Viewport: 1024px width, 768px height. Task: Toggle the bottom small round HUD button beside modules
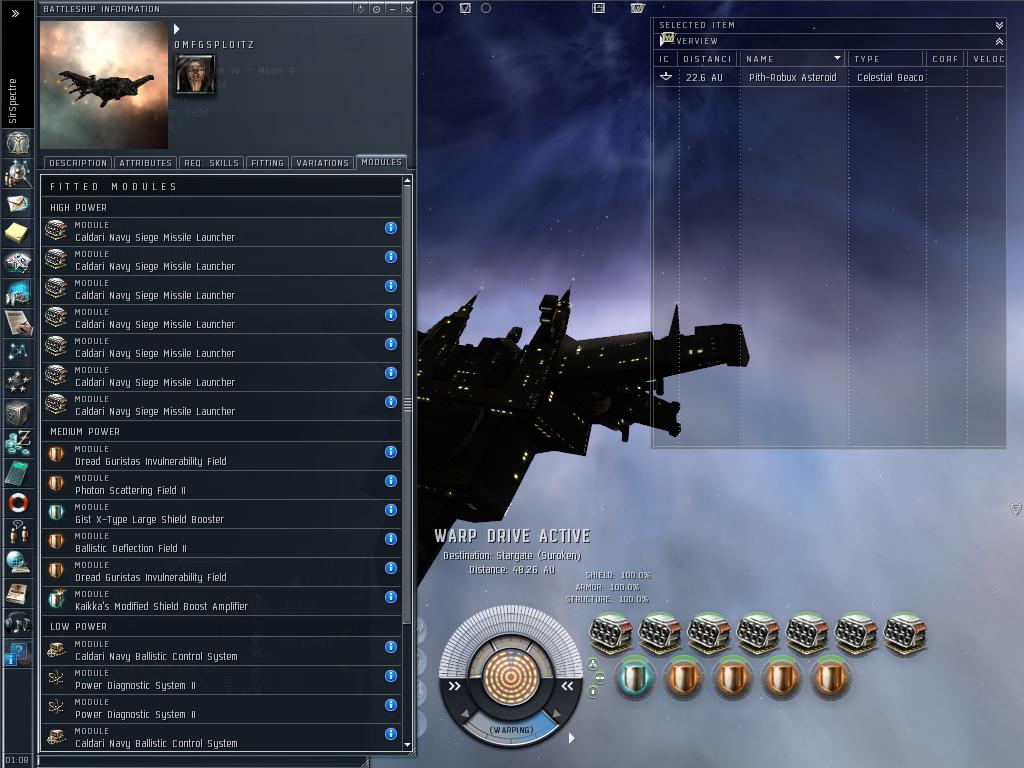point(593,691)
